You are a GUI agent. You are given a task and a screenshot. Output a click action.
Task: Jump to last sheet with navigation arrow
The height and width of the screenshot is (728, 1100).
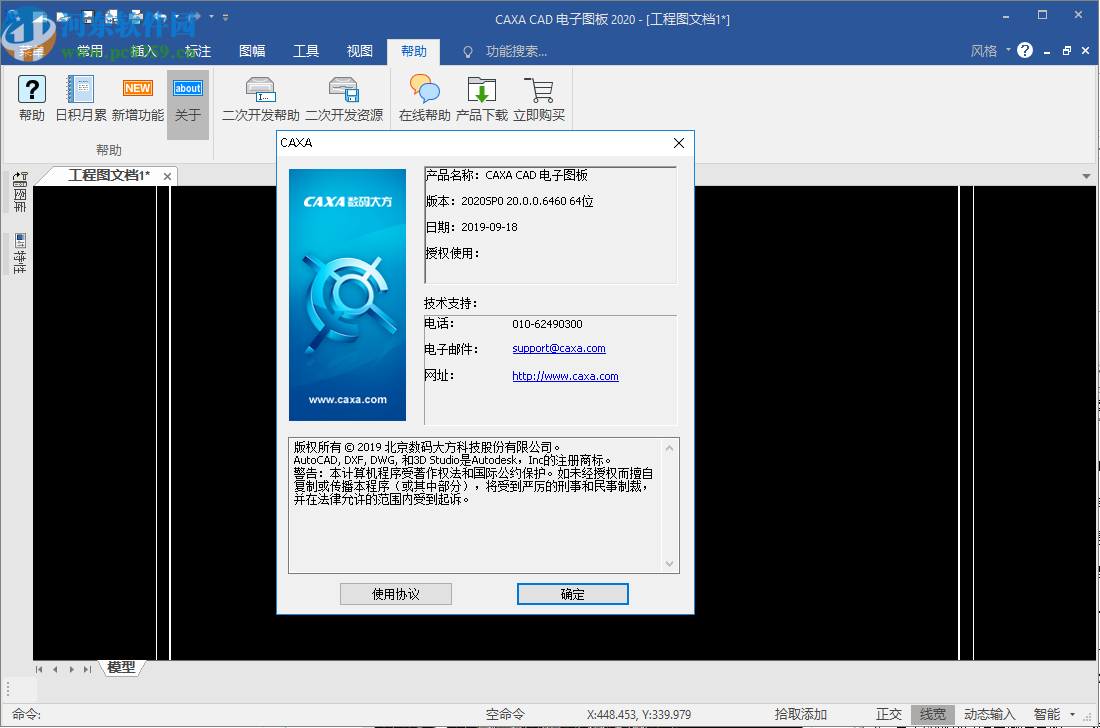tap(87, 669)
